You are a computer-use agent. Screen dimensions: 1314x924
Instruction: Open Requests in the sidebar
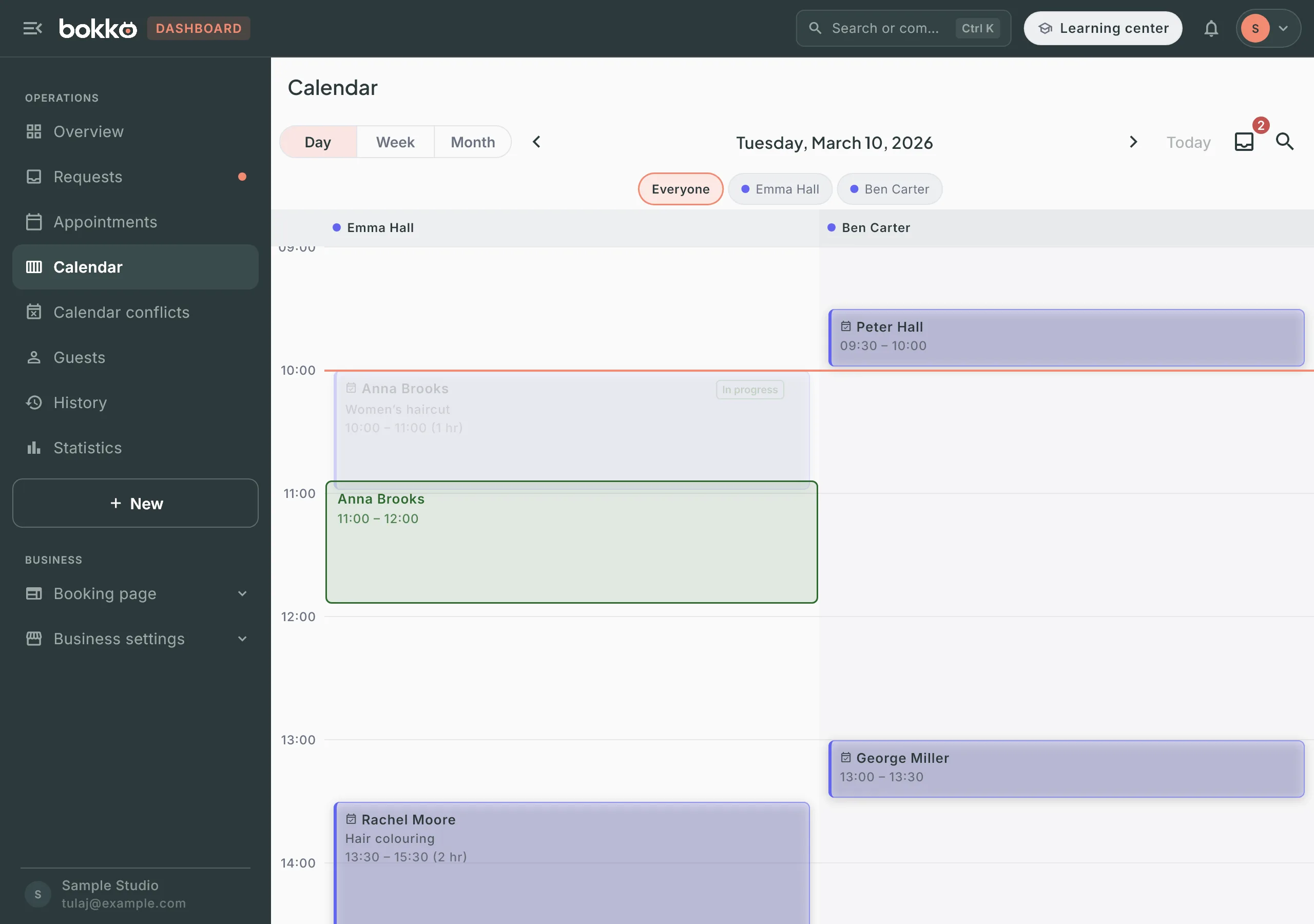135,177
